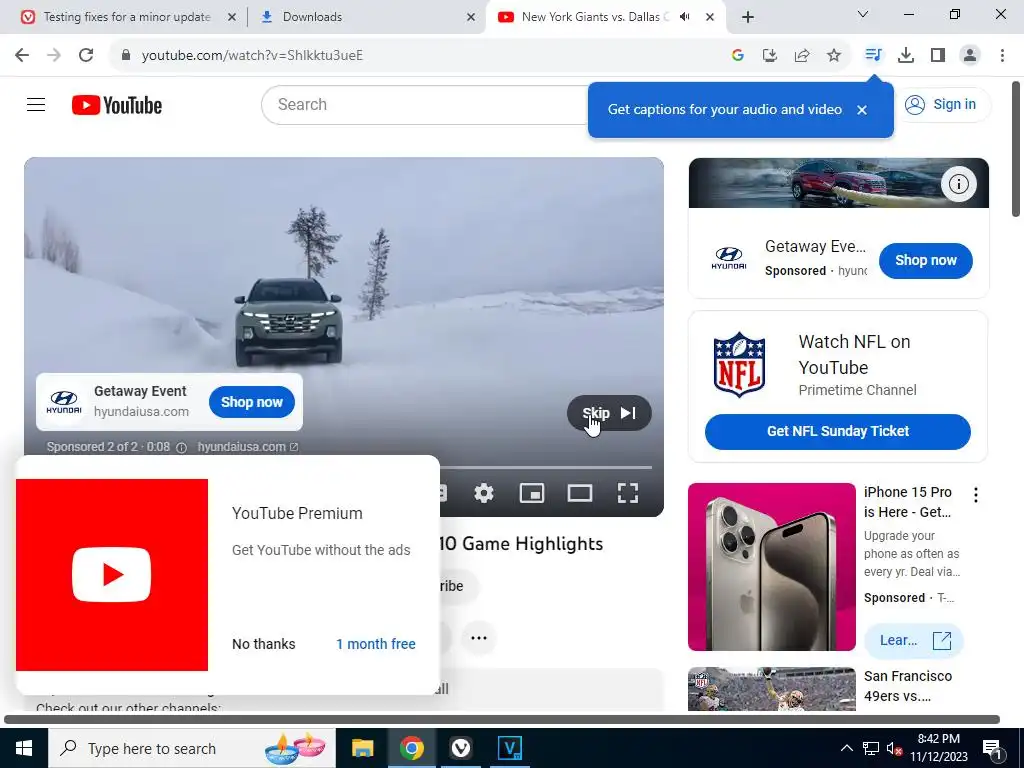Open Vivaldi browser from the taskbar

pos(460,748)
